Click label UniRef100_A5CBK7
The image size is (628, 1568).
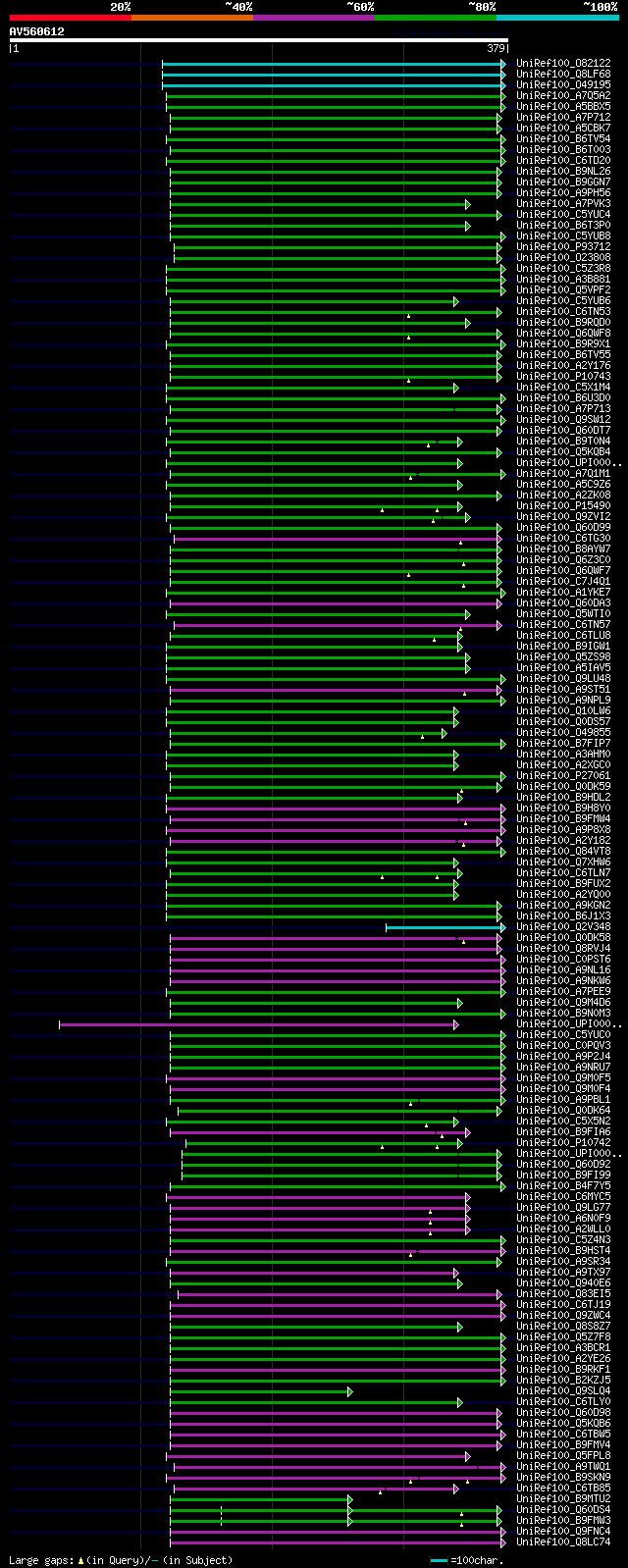563,128
